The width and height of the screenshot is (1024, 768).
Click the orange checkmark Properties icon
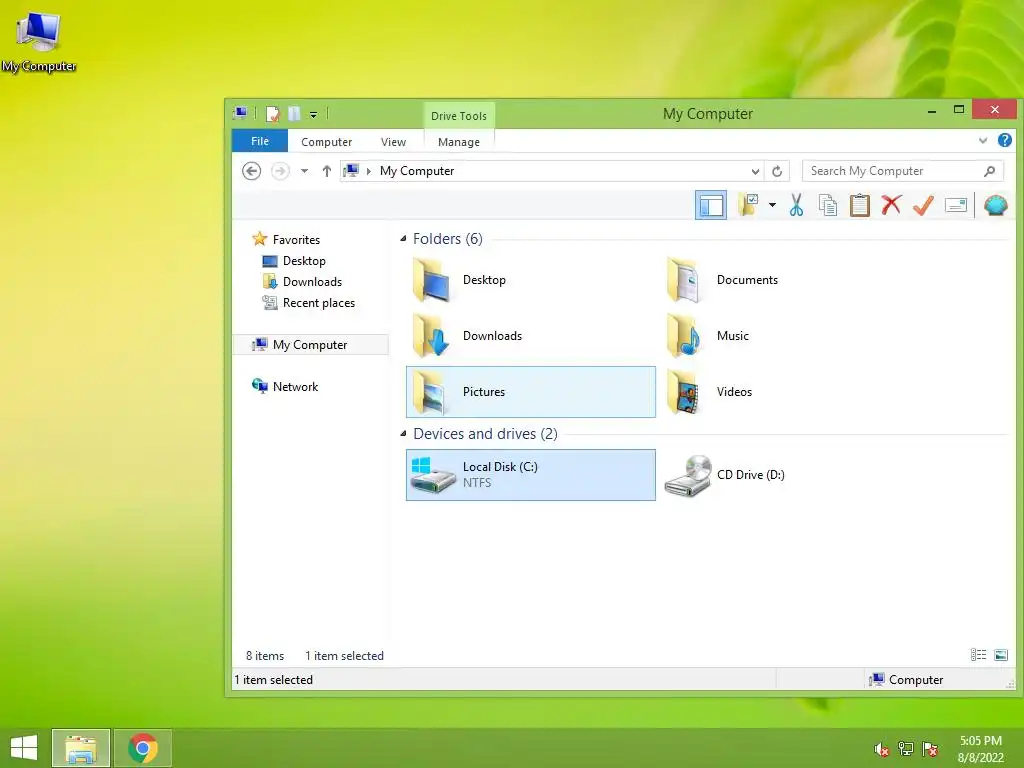pos(923,206)
